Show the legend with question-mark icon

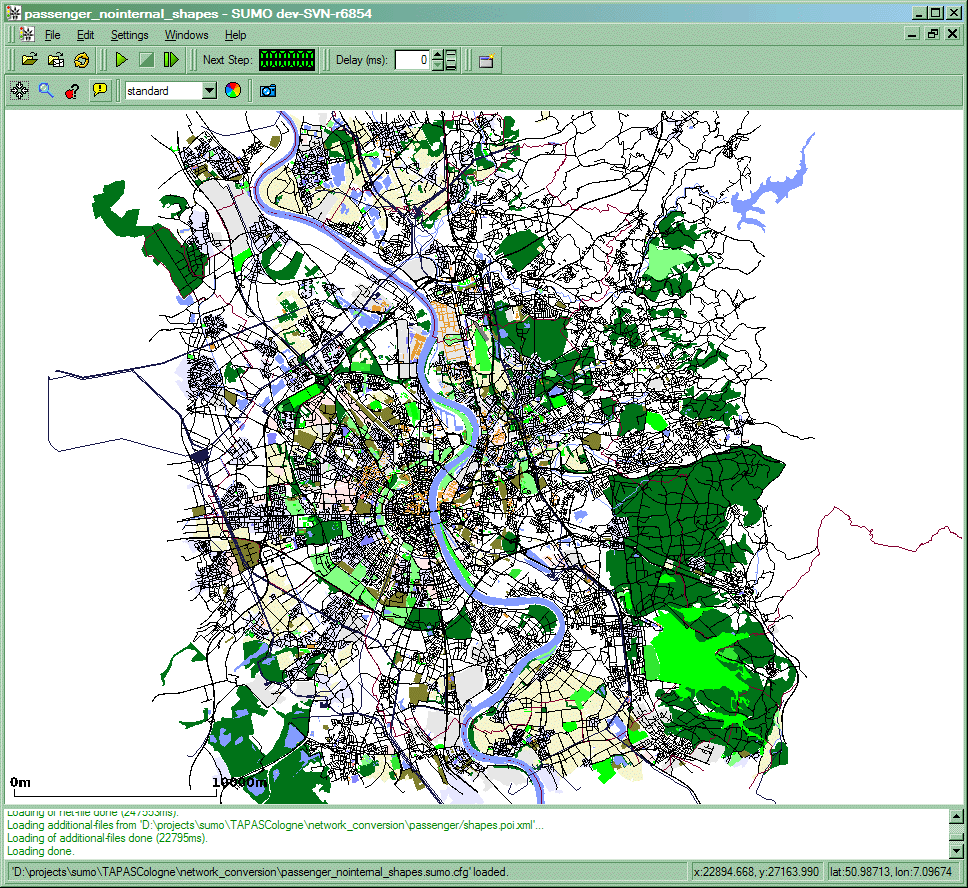(71, 91)
